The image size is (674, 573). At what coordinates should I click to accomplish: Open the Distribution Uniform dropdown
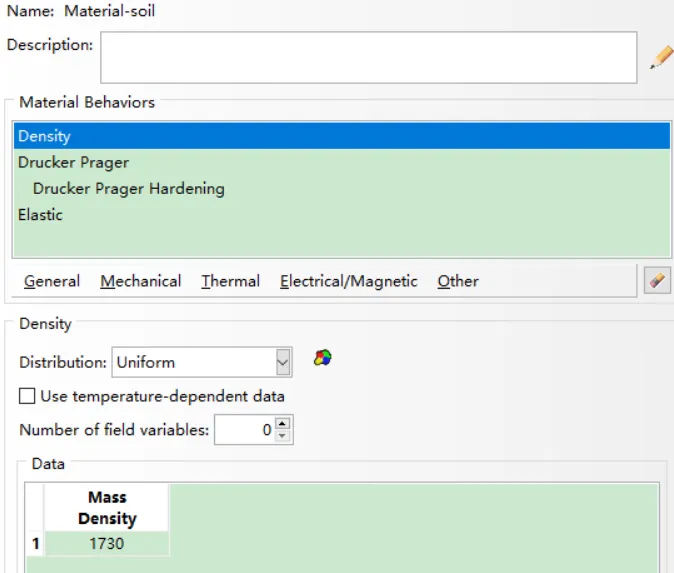click(x=202, y=362)
